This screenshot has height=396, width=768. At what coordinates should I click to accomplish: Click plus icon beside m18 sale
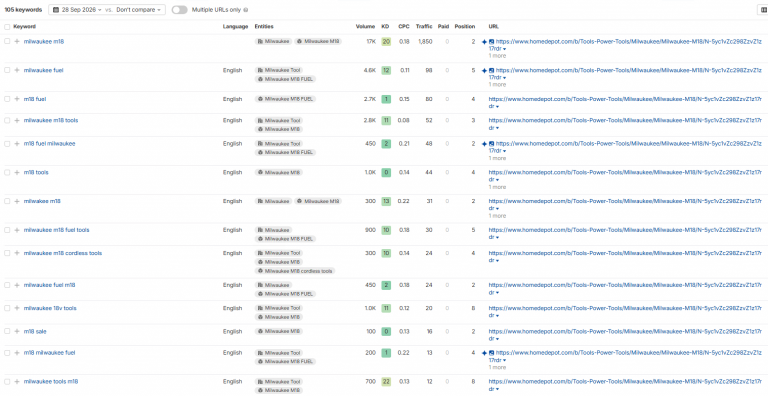click(x=17, y=331)
